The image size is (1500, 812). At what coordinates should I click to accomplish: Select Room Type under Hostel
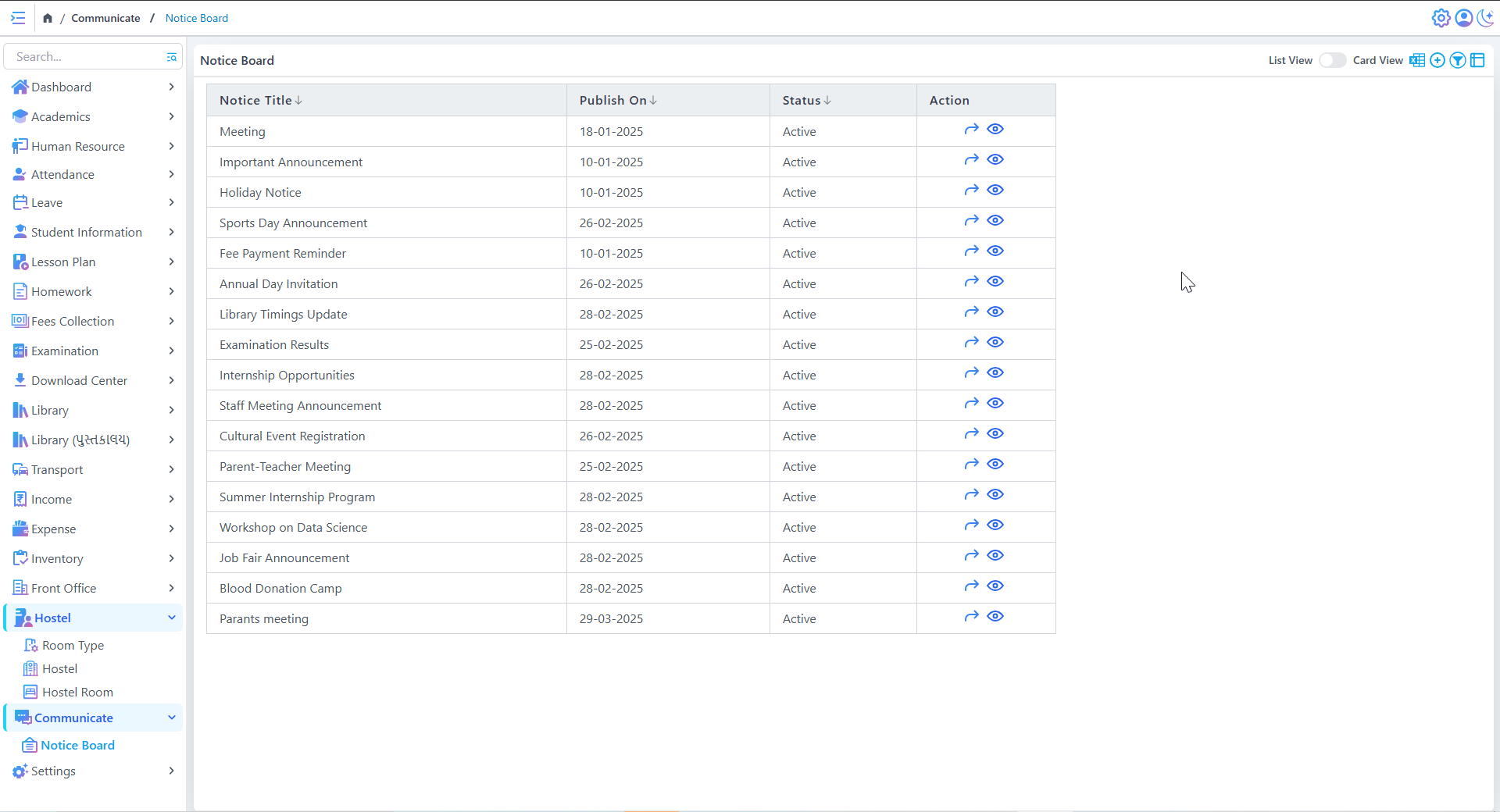73,646
